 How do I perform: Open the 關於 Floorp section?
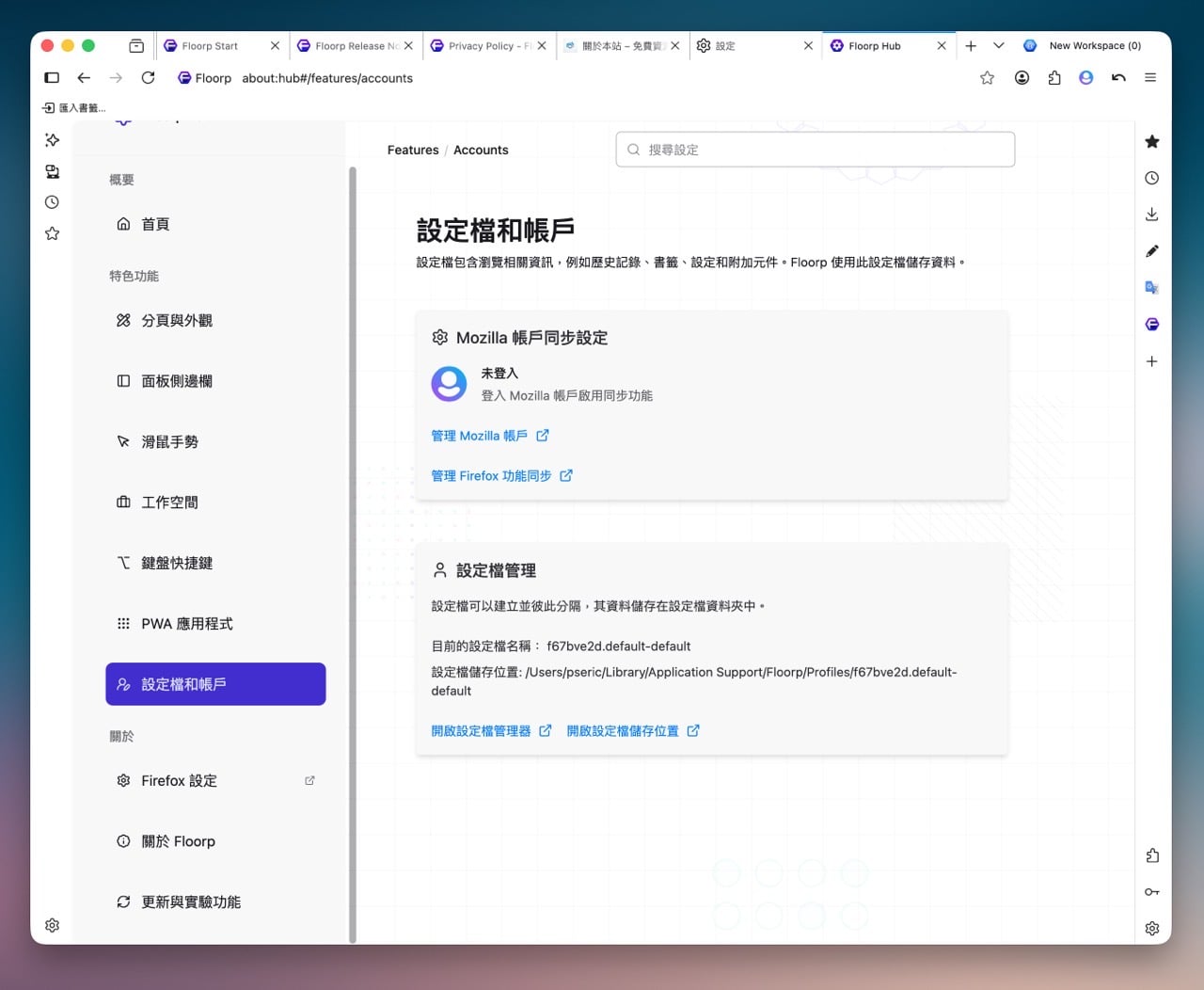tap(215, 841)
